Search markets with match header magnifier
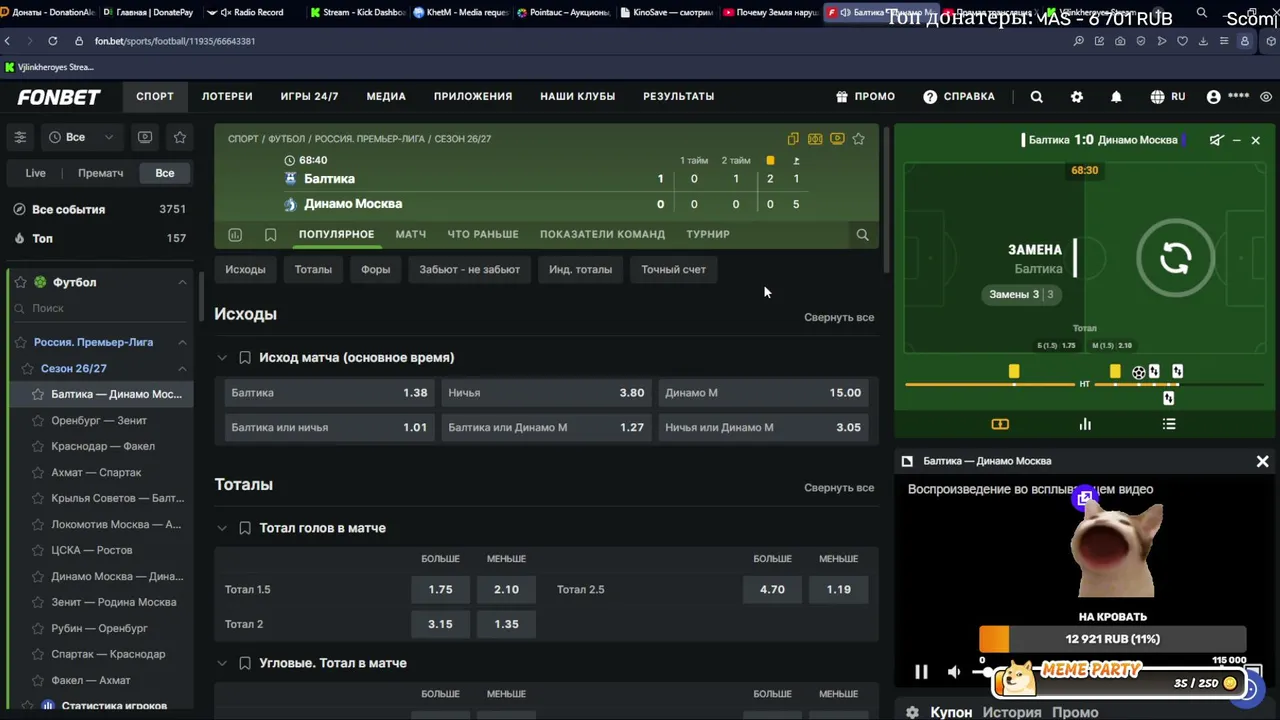 click(x=862, y=235)
